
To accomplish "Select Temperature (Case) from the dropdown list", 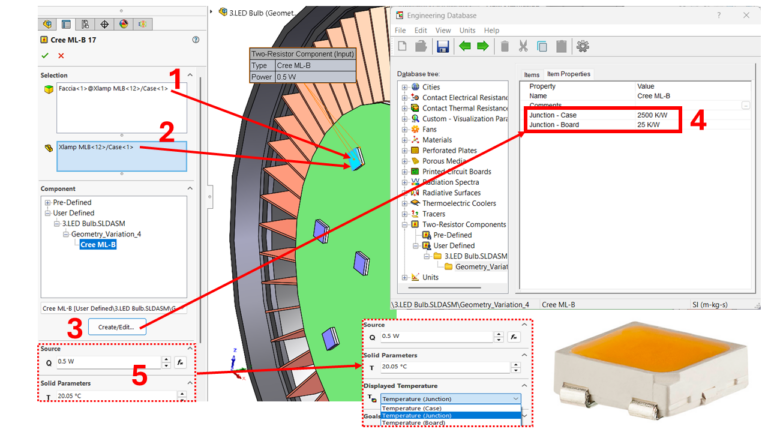I will pos(411,408).
